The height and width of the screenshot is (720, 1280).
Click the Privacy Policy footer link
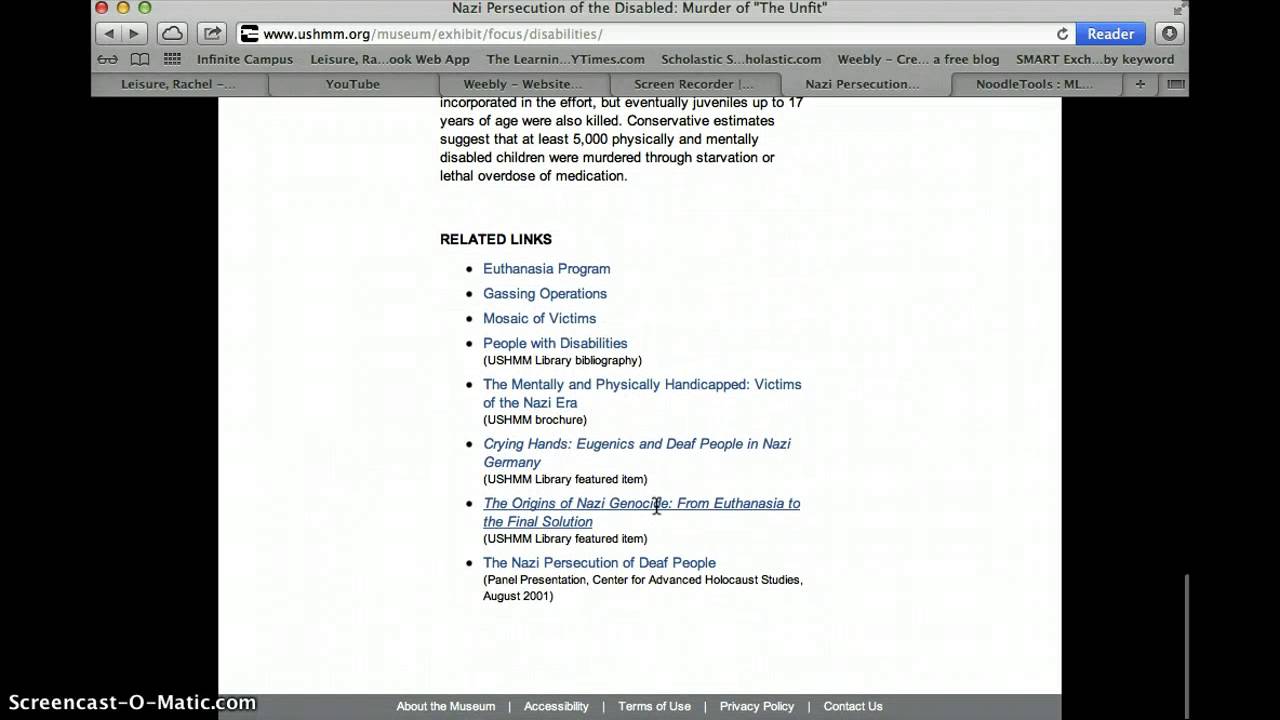click(757, 706)
